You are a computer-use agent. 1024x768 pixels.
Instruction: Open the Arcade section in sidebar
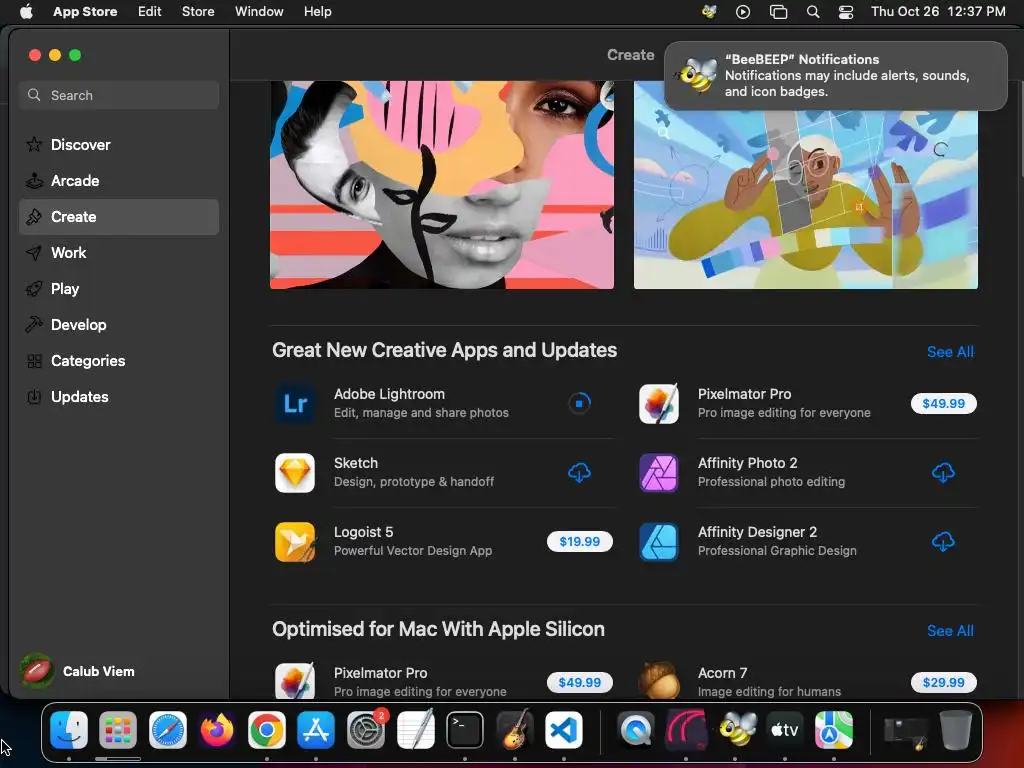(x=119, y=180)
